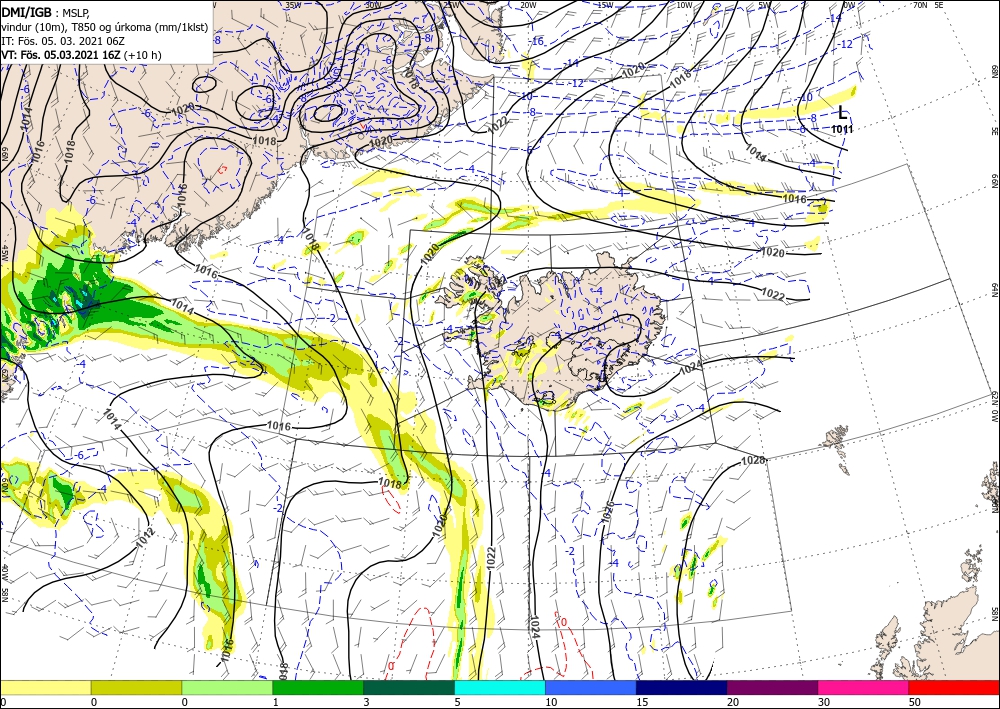Click the olive-yellow legend swatch

(x=136, y=687)
